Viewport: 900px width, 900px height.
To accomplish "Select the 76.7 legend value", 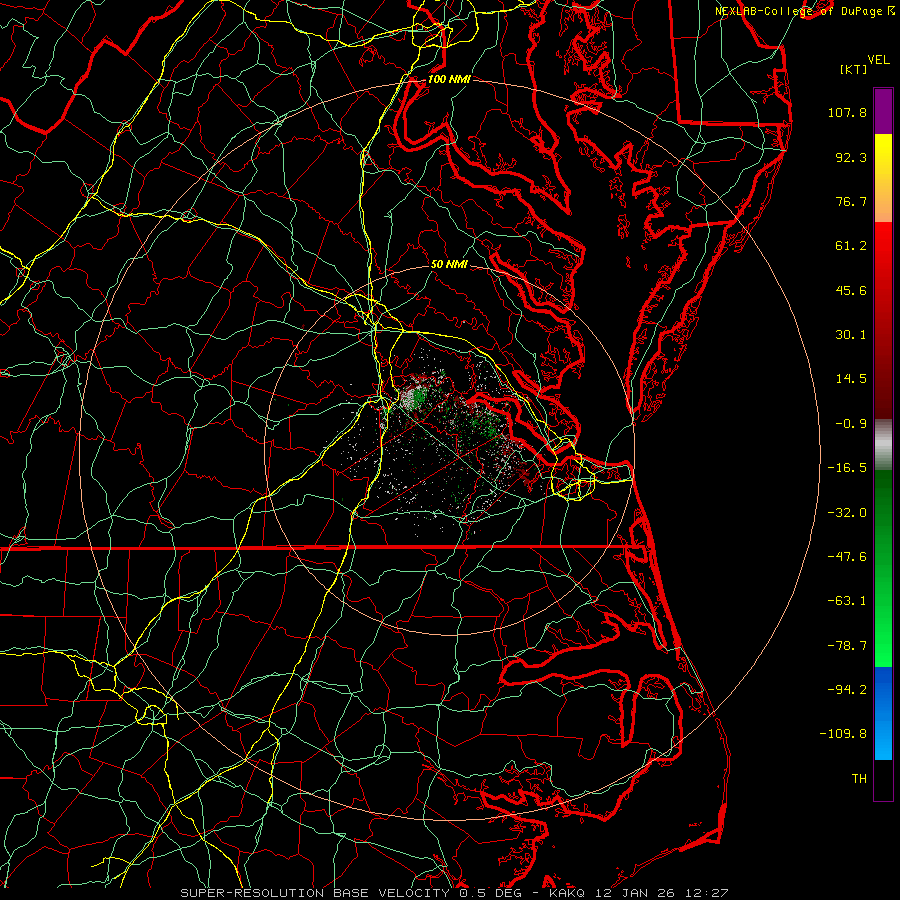I will (851, 201).
